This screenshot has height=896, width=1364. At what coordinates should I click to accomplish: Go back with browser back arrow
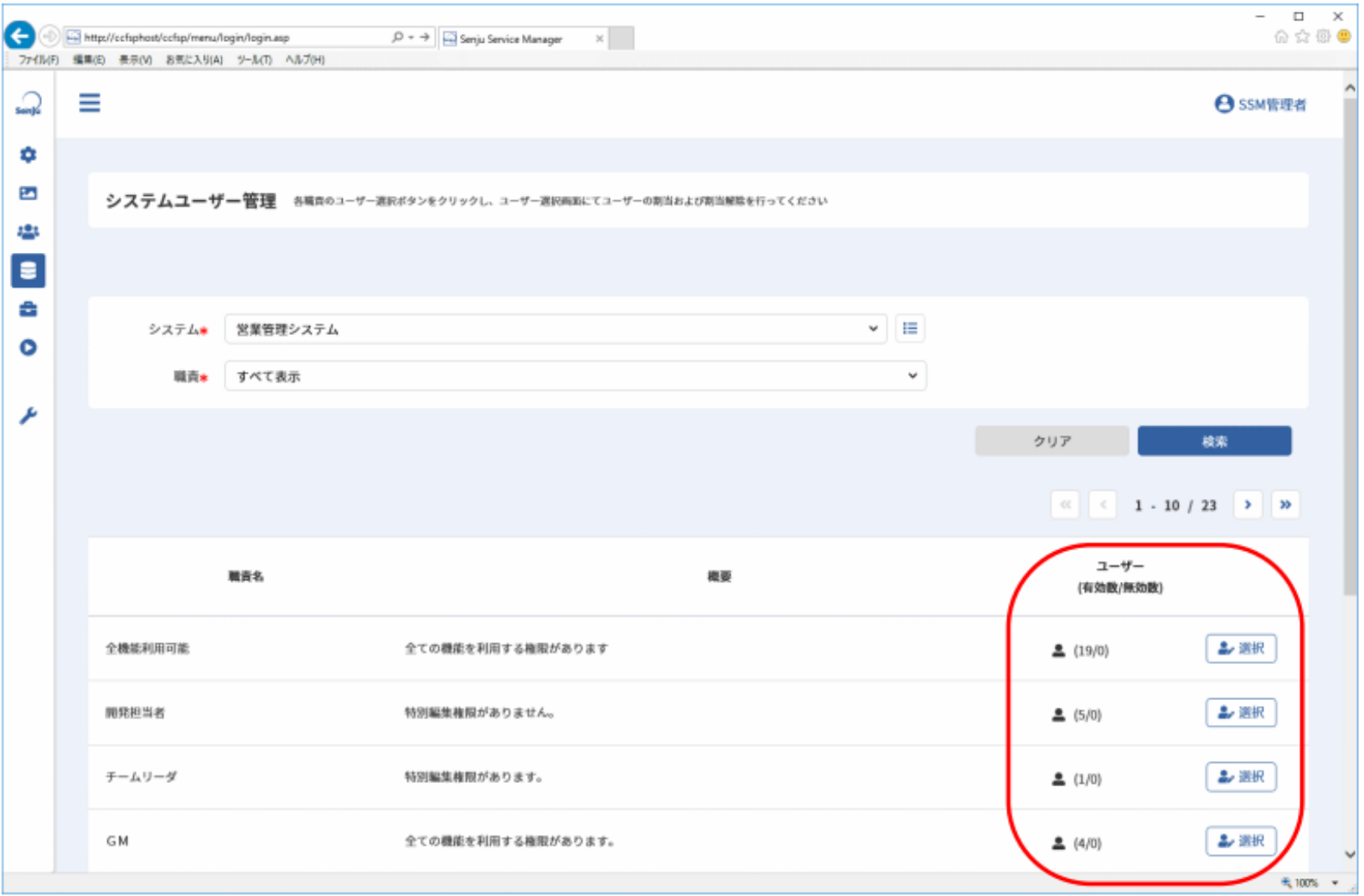tap(20, 36)
